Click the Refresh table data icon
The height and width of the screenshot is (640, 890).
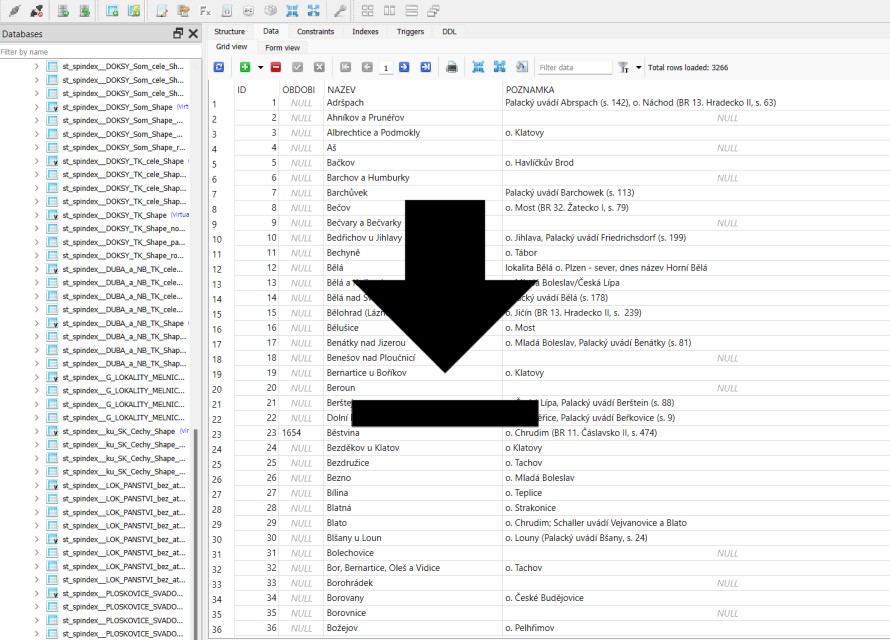[219, 67]
